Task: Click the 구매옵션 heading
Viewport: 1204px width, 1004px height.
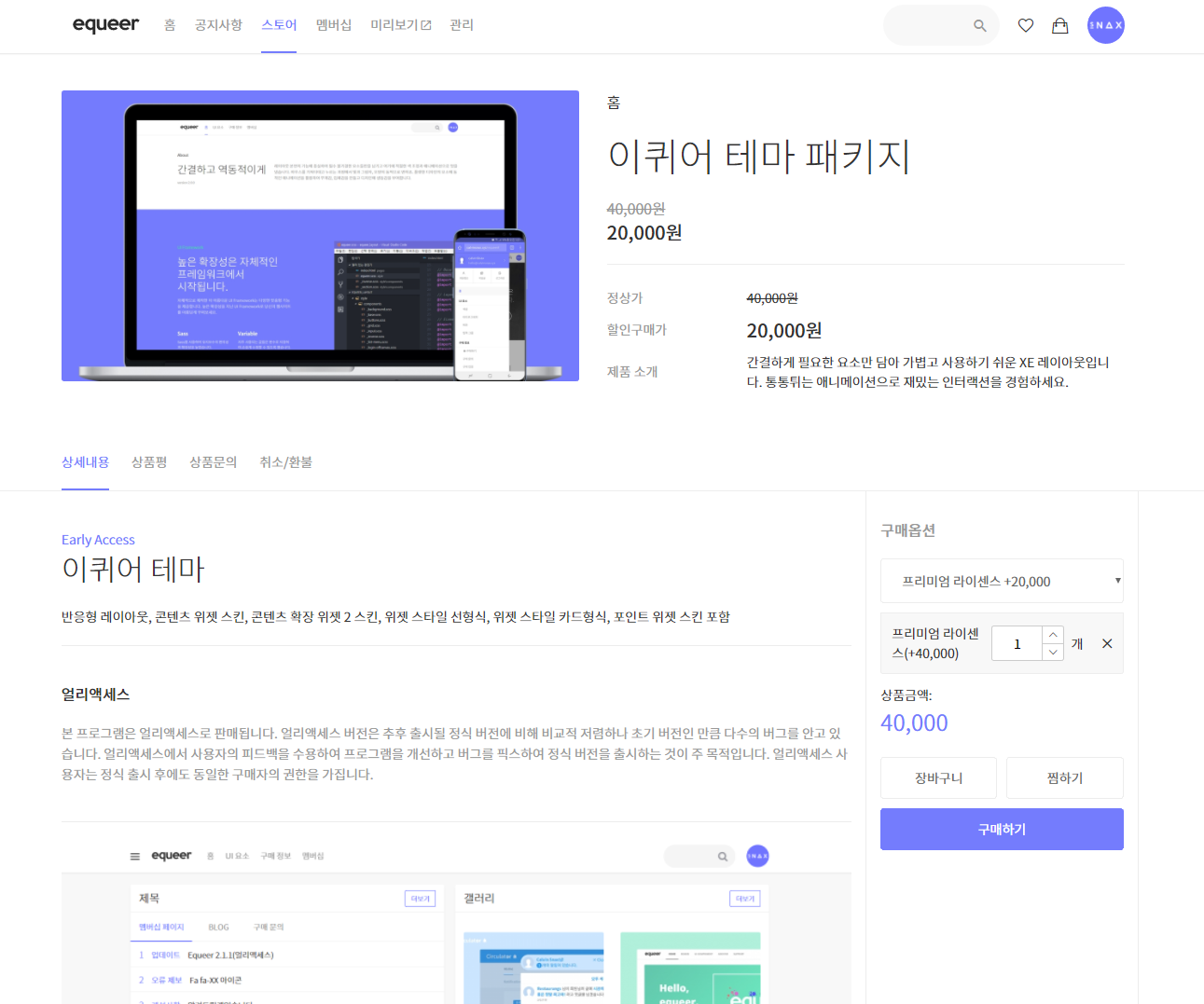Action: (907, 530)
